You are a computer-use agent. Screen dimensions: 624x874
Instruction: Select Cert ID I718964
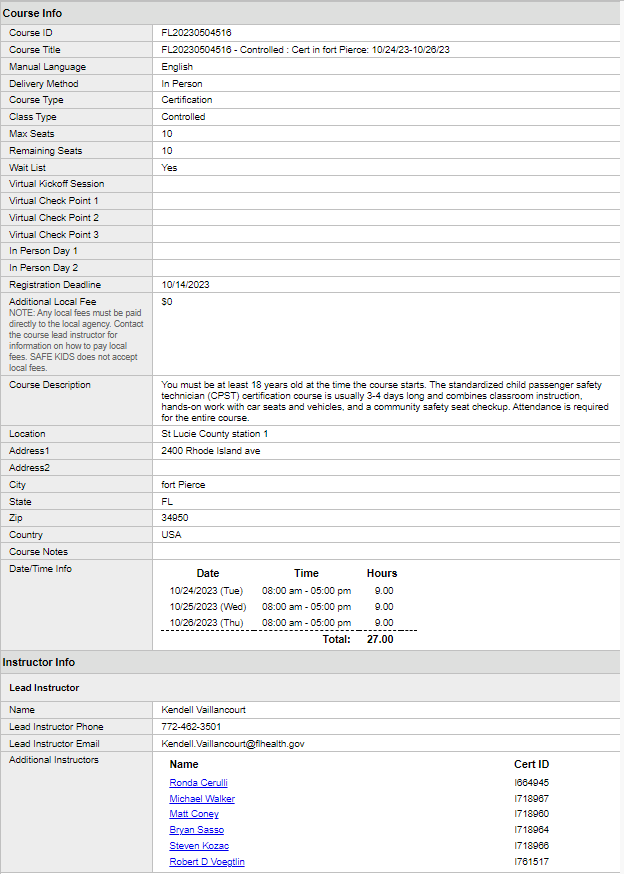[x=531, y=830]
